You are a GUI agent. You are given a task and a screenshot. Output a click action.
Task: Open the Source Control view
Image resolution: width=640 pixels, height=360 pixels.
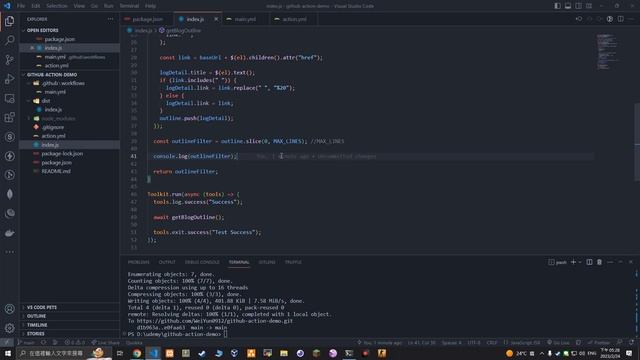[x=9, y=60]
